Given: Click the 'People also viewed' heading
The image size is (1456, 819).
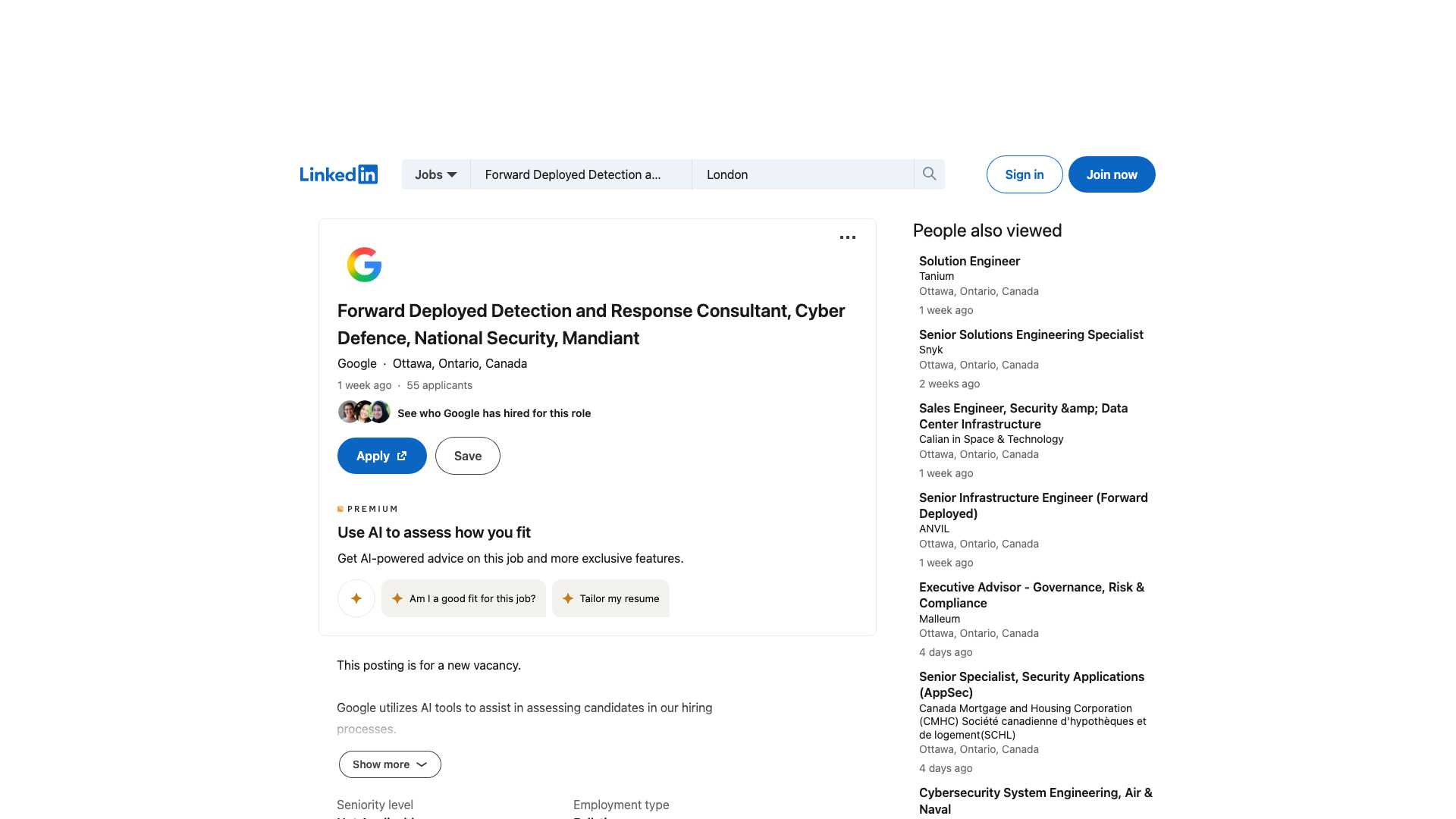Looking at the screenshot, I should point(987,231).
